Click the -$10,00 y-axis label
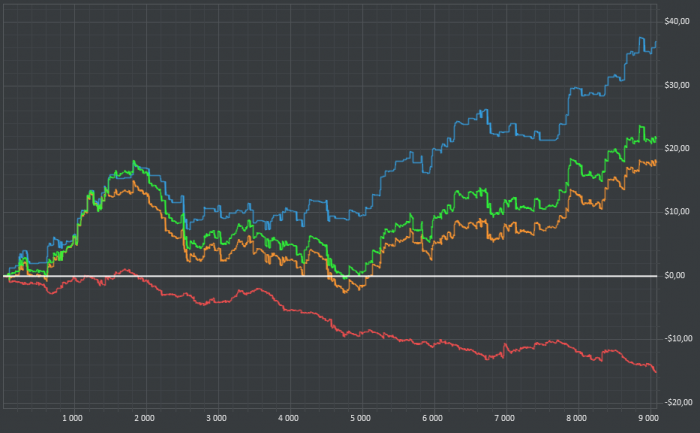The height and width of the screenshot is (433, 700). (678, 339)
